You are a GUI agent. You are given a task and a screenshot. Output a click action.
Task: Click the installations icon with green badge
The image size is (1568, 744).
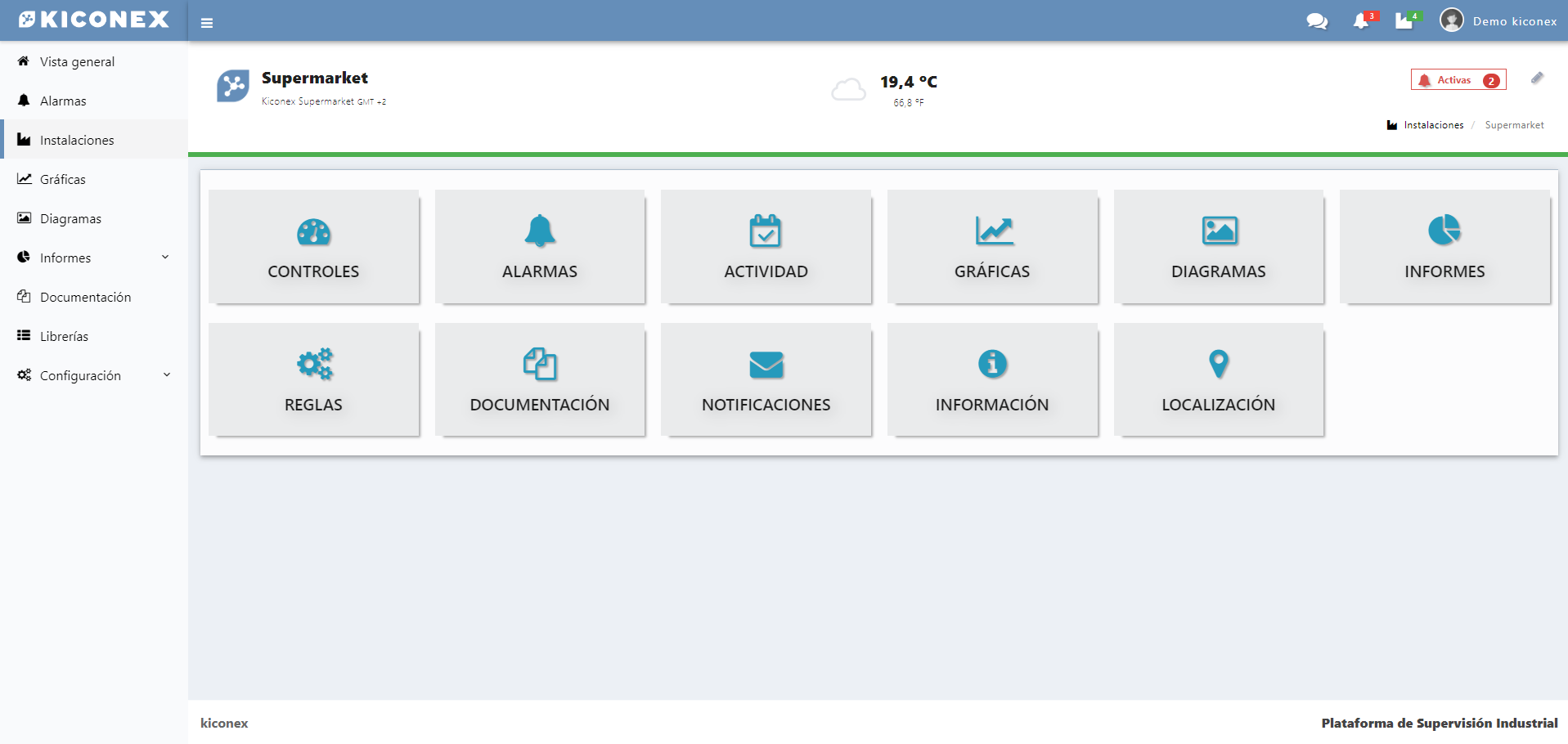pyautogui.click(x=1405, y=21)
